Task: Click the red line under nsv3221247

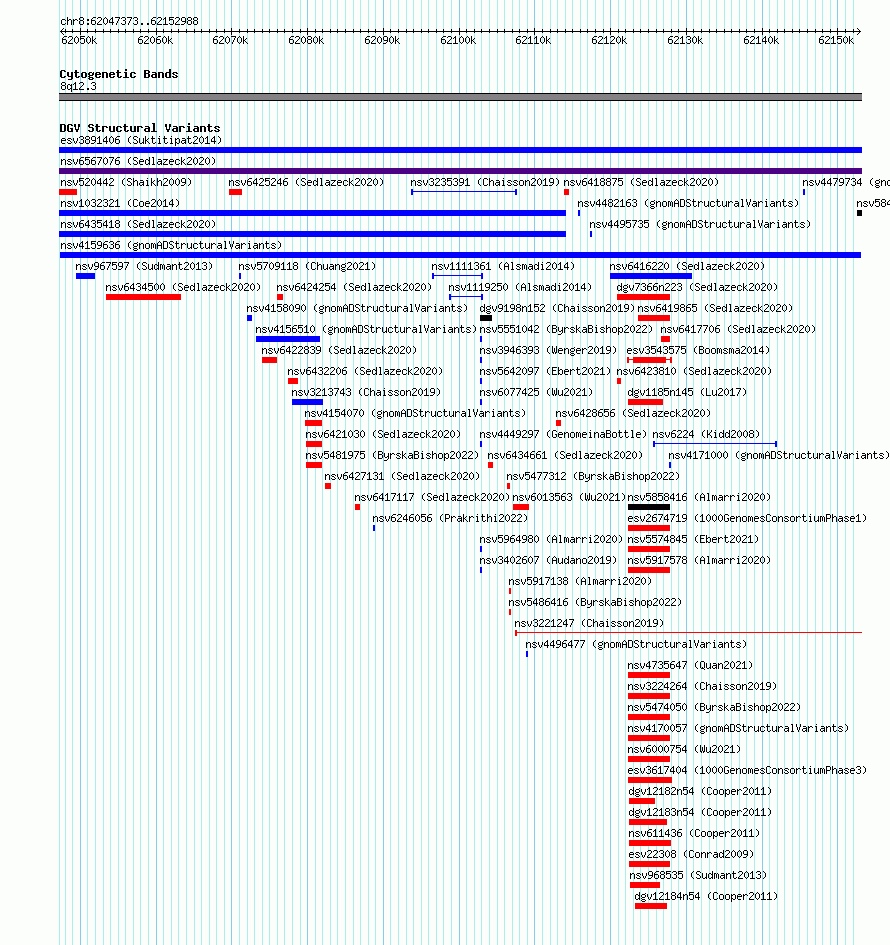Action: coord(688,633)
